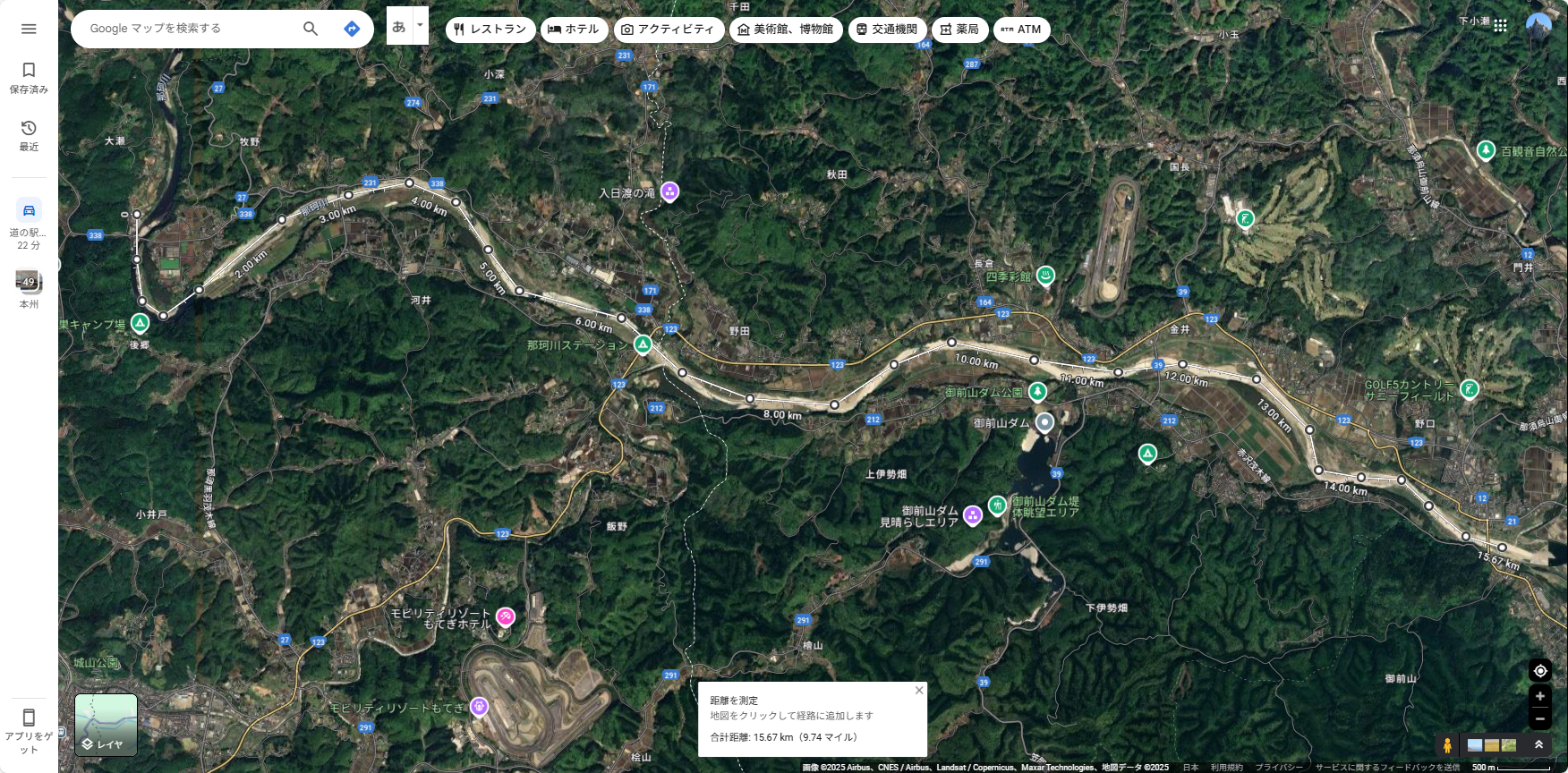Viewport: 1568px width, 773px height.
Task: Click the search magnifier icon
Action: 311,29
